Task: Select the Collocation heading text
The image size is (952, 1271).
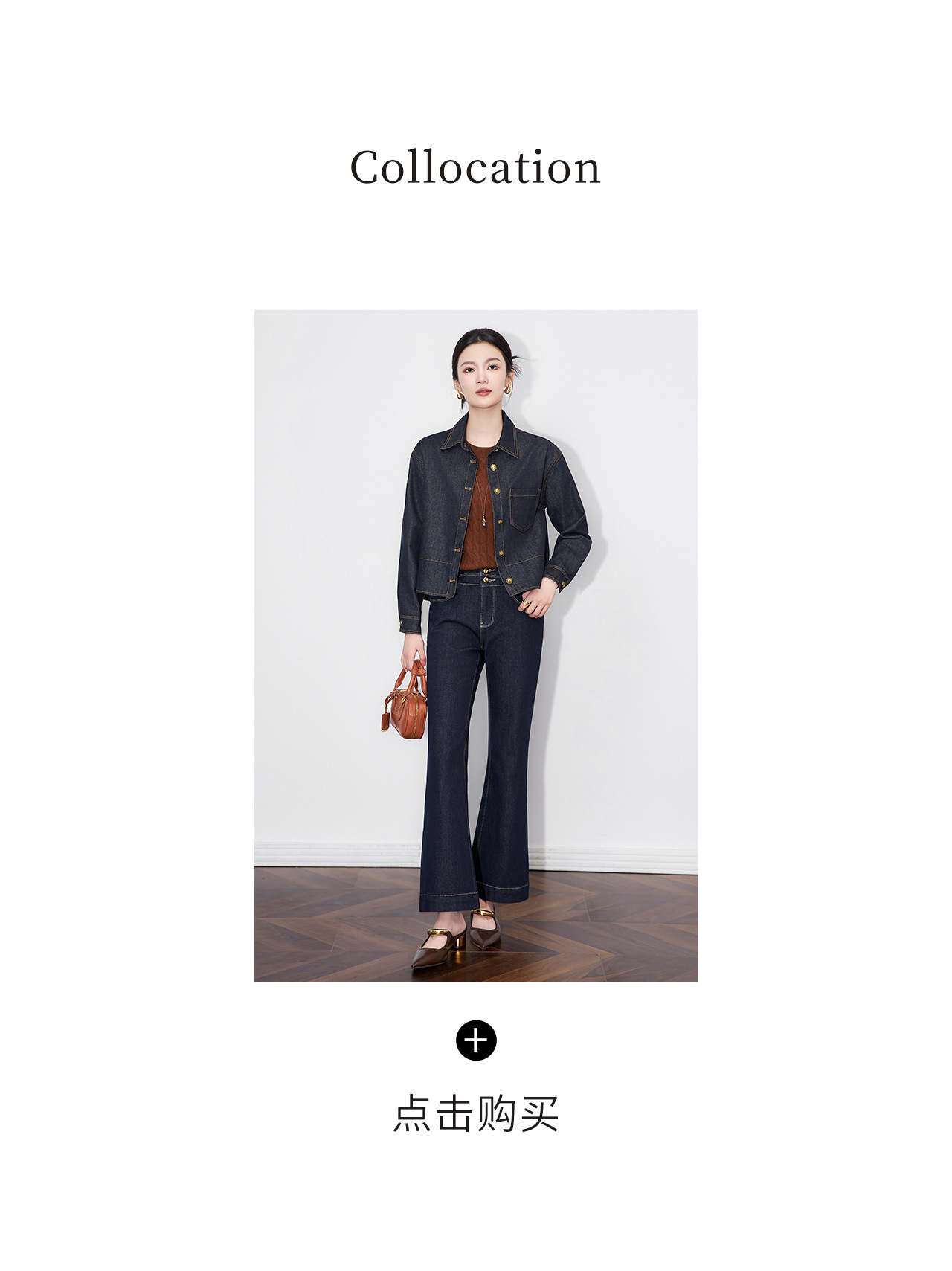Action: coord(475,167)
